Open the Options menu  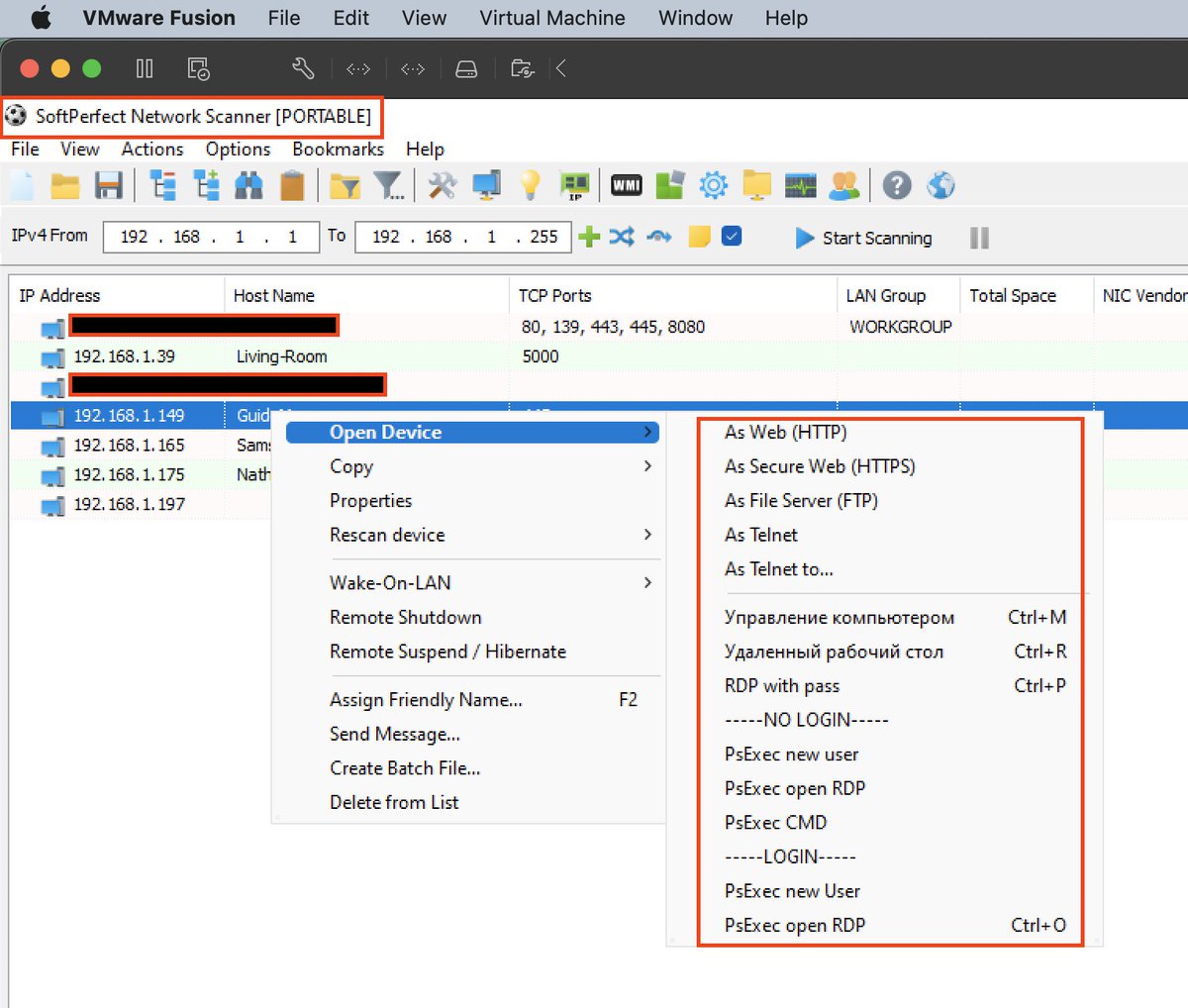(x=238, y=150)
